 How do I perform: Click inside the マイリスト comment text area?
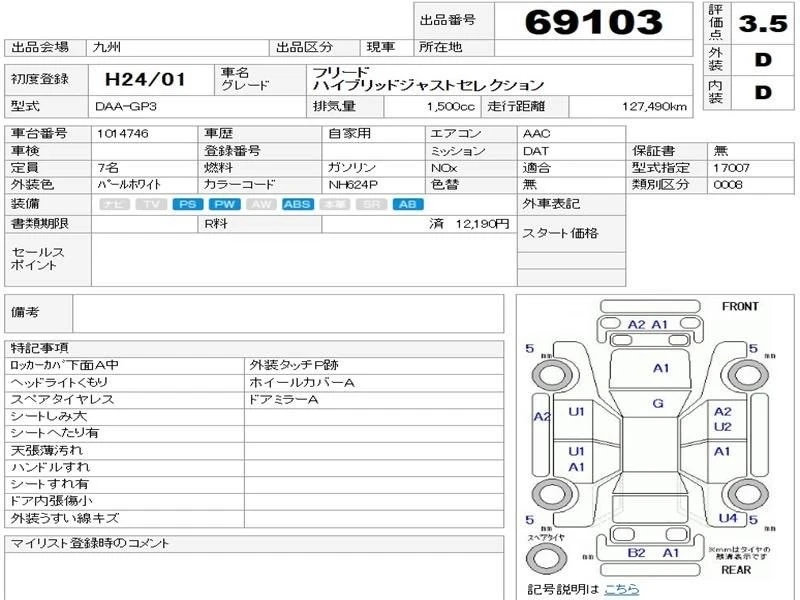[x=254, y=577]
